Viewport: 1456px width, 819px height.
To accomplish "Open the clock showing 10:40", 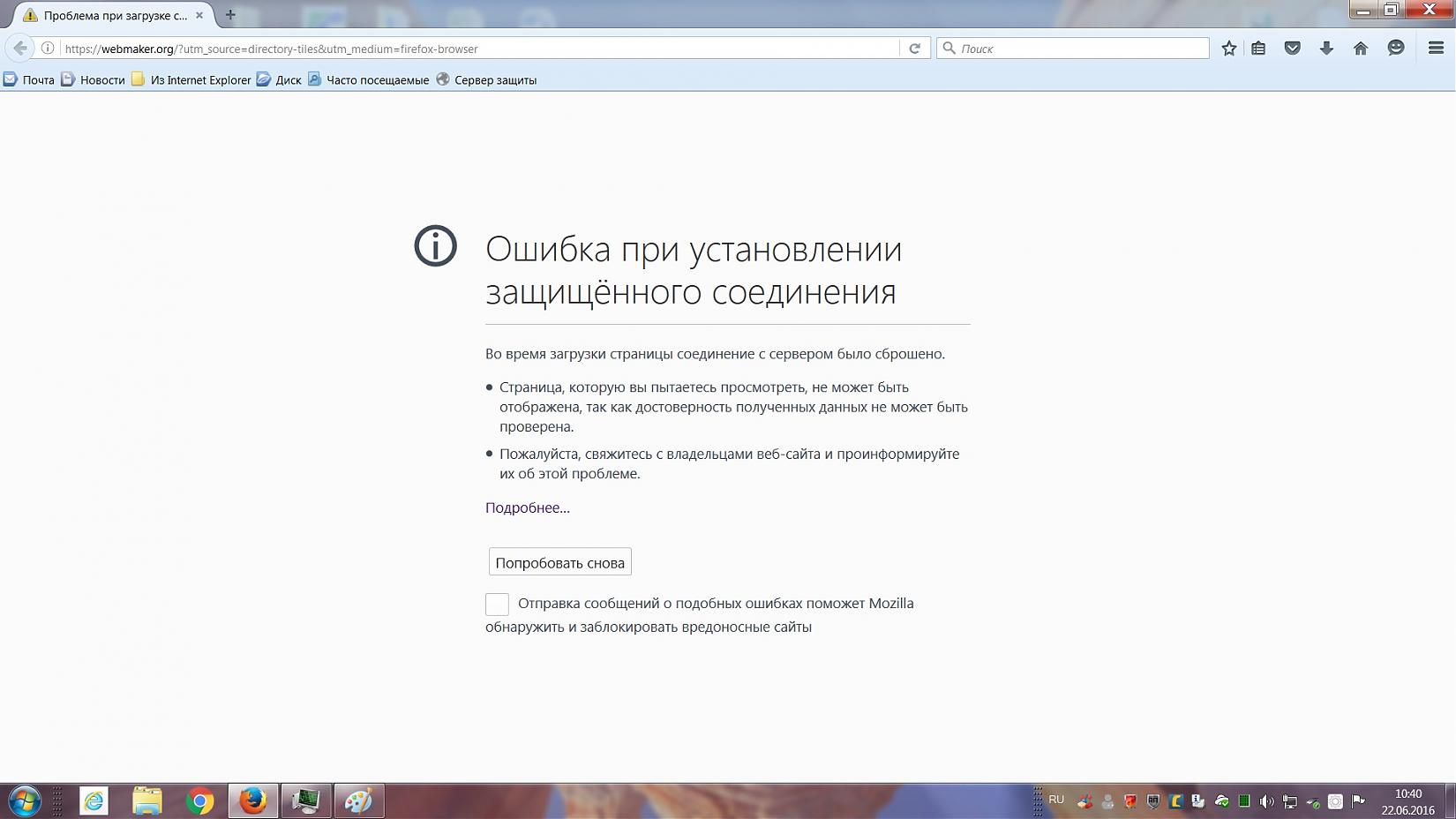I will (1407, 801).
